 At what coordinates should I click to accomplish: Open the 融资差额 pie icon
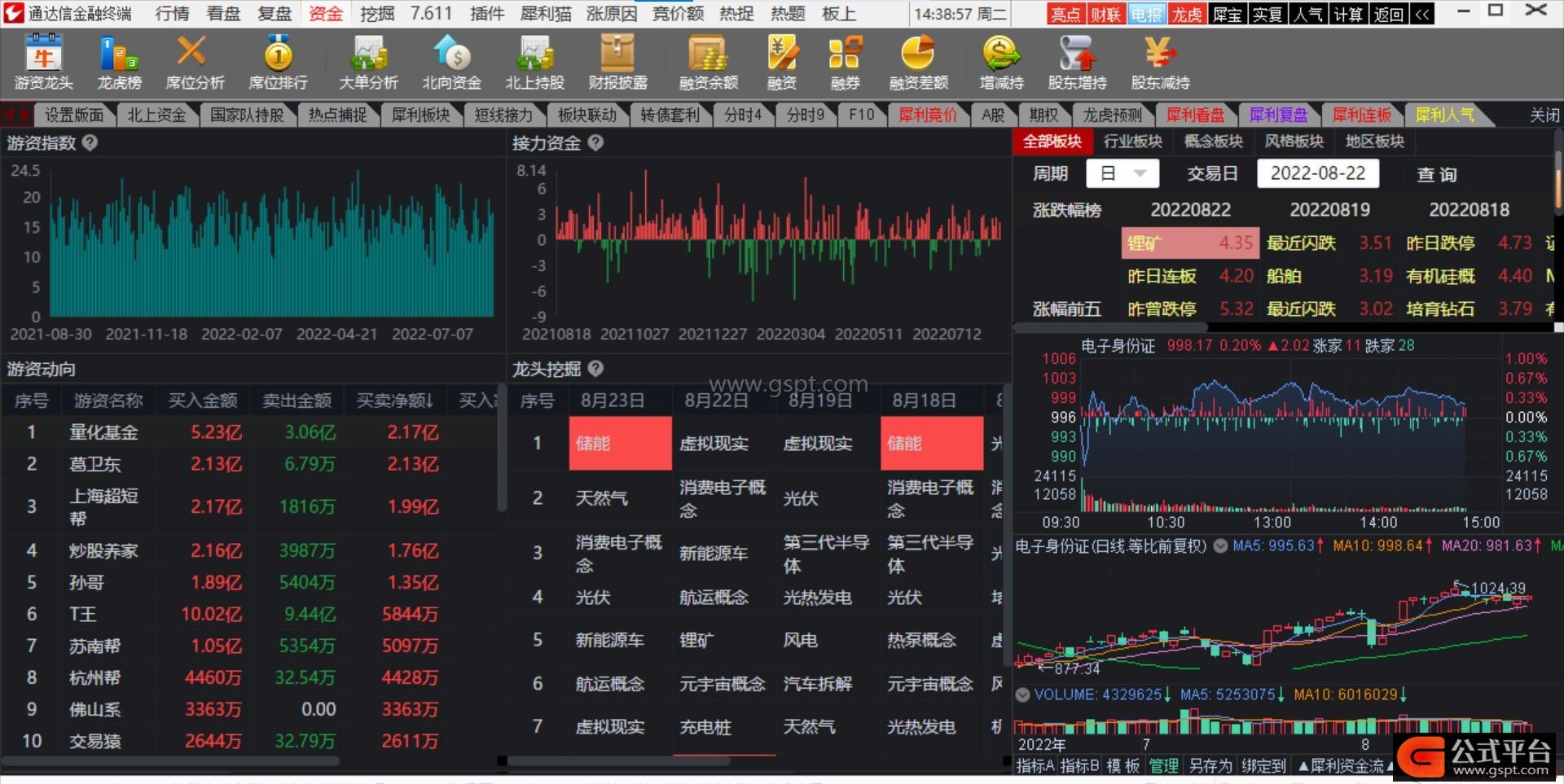918,64
